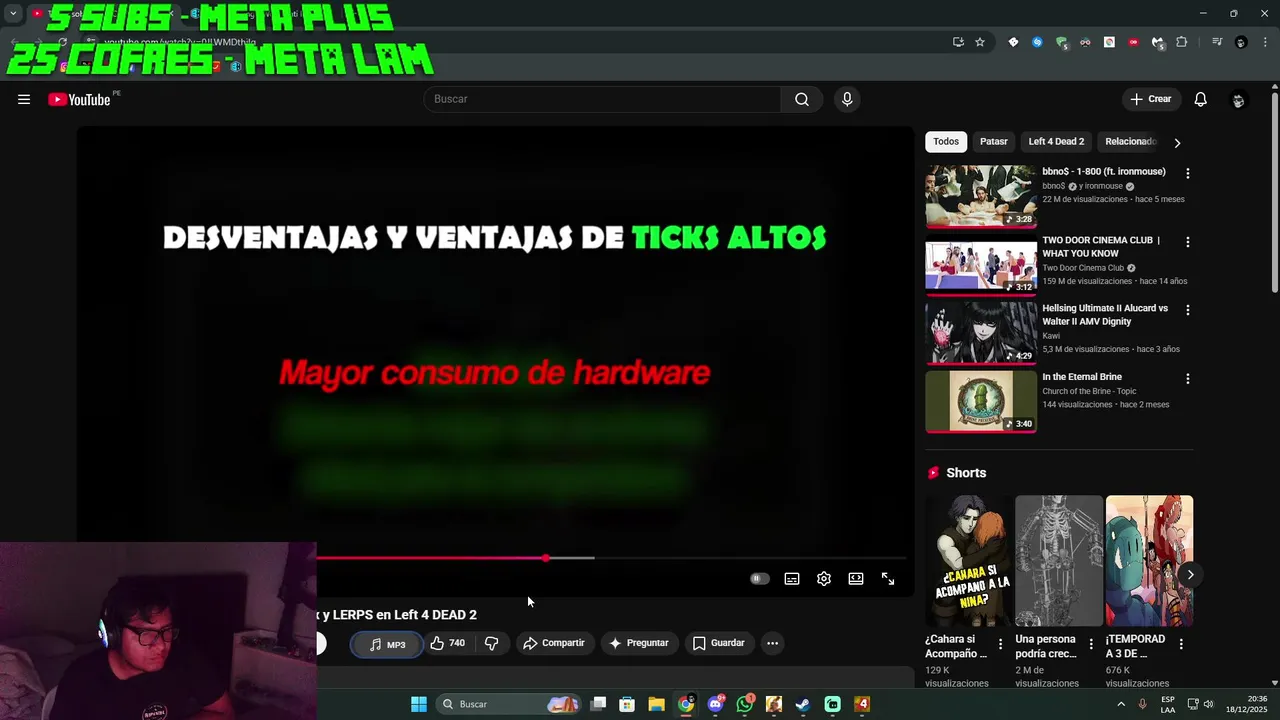This screenshot has width=1280, height=720.
Task: Like the video with 740 likes
Action: click(448, 643)
